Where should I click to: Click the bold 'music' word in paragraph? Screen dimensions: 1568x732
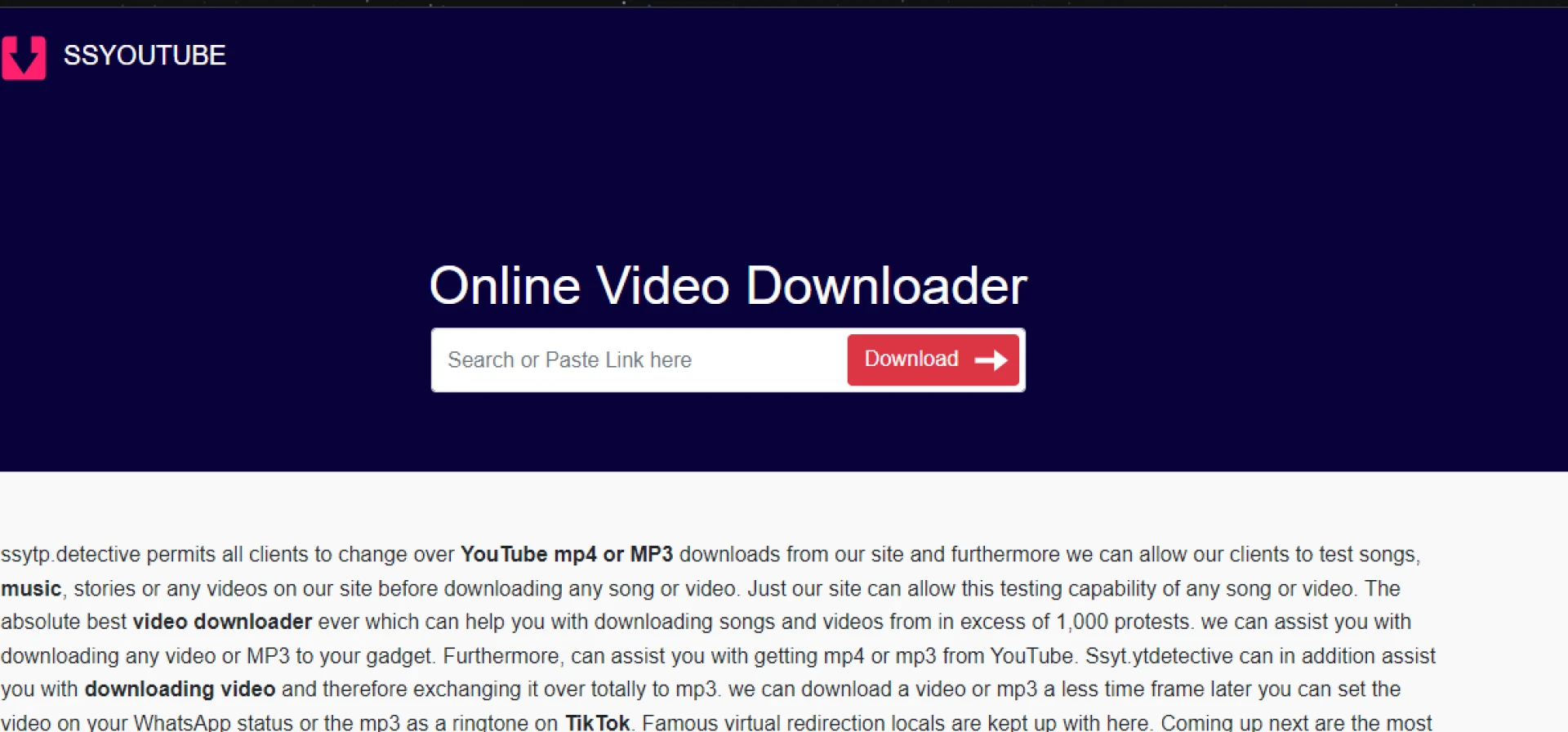(31, 588)
